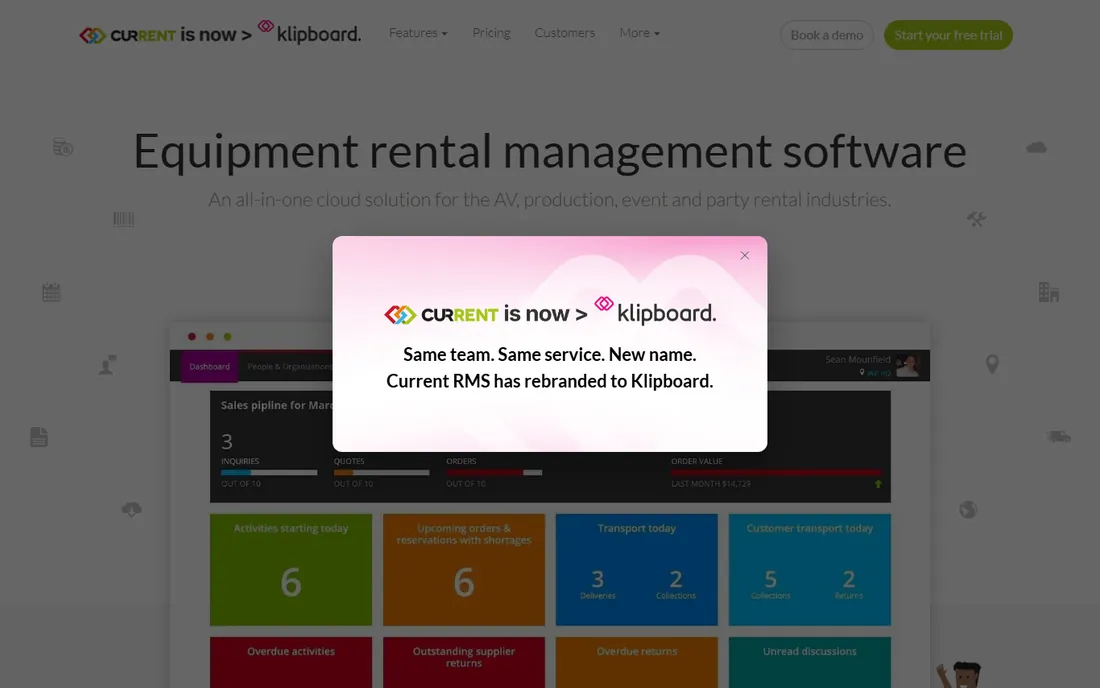Open the Overdue returns tile
Viewport: 1100px width, 688px height.
(x=637, y=662)
